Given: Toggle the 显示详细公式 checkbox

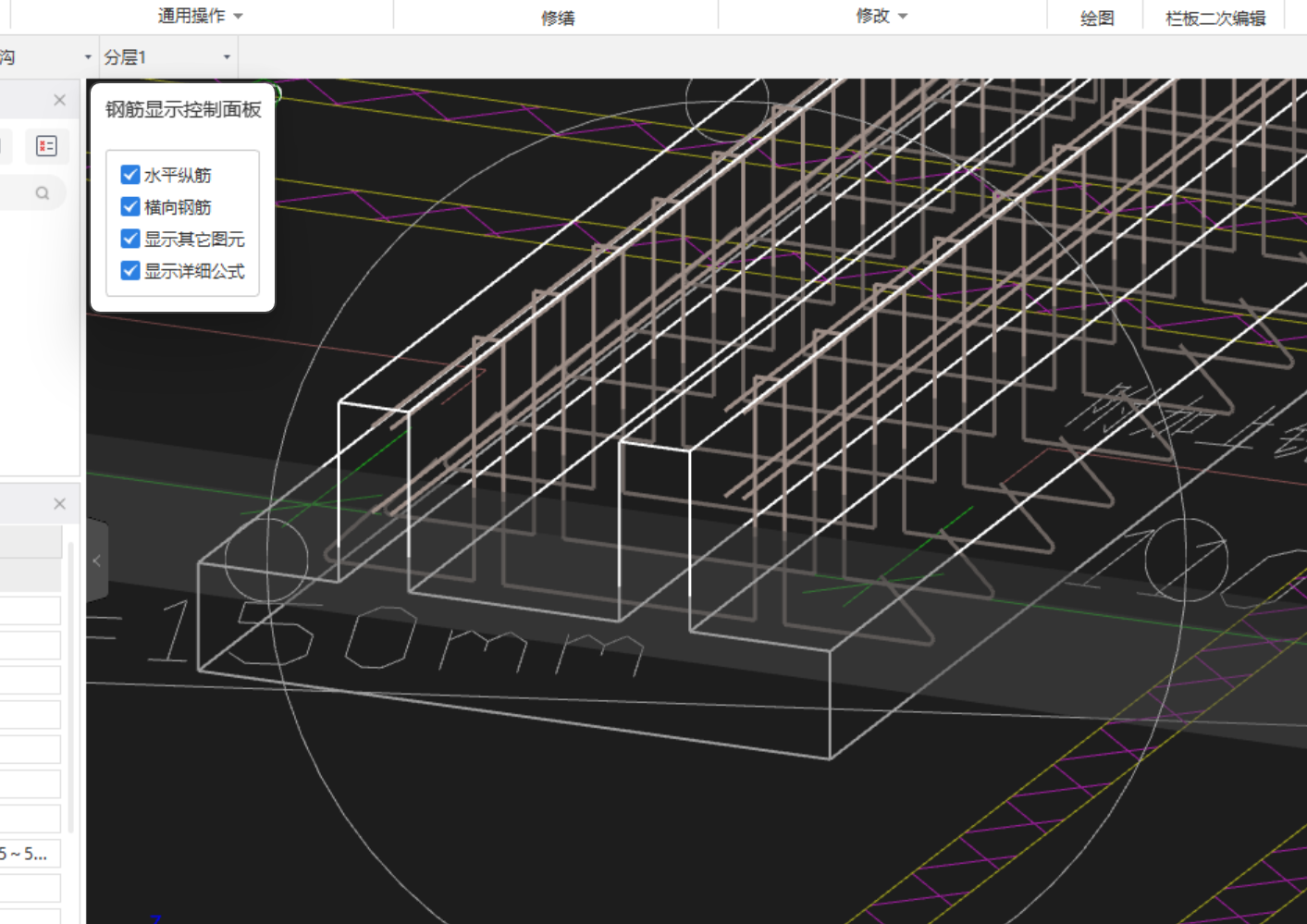Looking at the screenshot, I should click(x=130, y=271).
